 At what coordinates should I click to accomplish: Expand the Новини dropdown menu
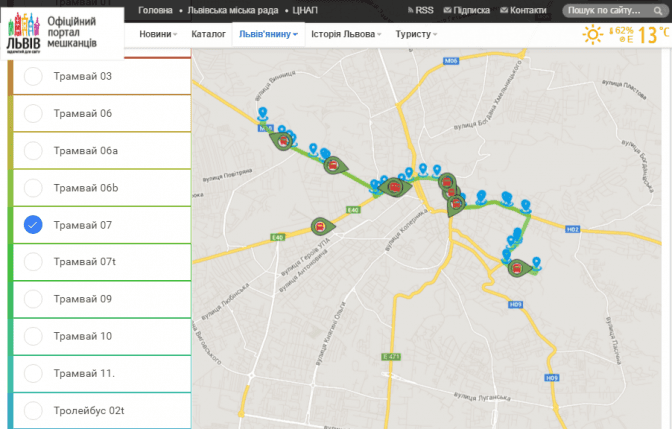[x=158, y=34]
